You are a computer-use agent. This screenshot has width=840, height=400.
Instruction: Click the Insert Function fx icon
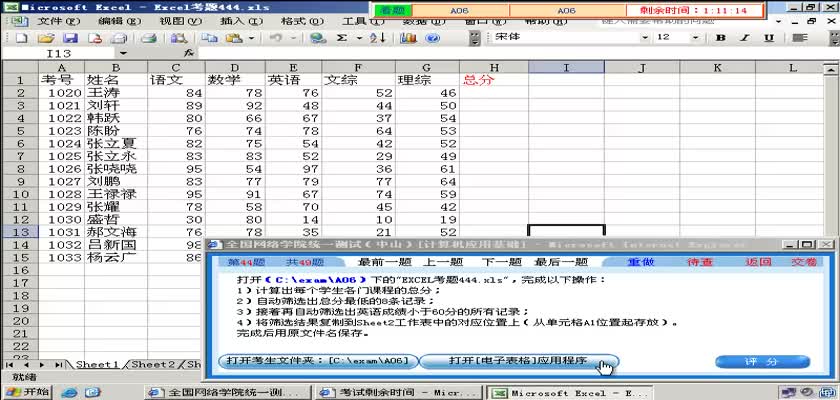(x=189, y=53)
